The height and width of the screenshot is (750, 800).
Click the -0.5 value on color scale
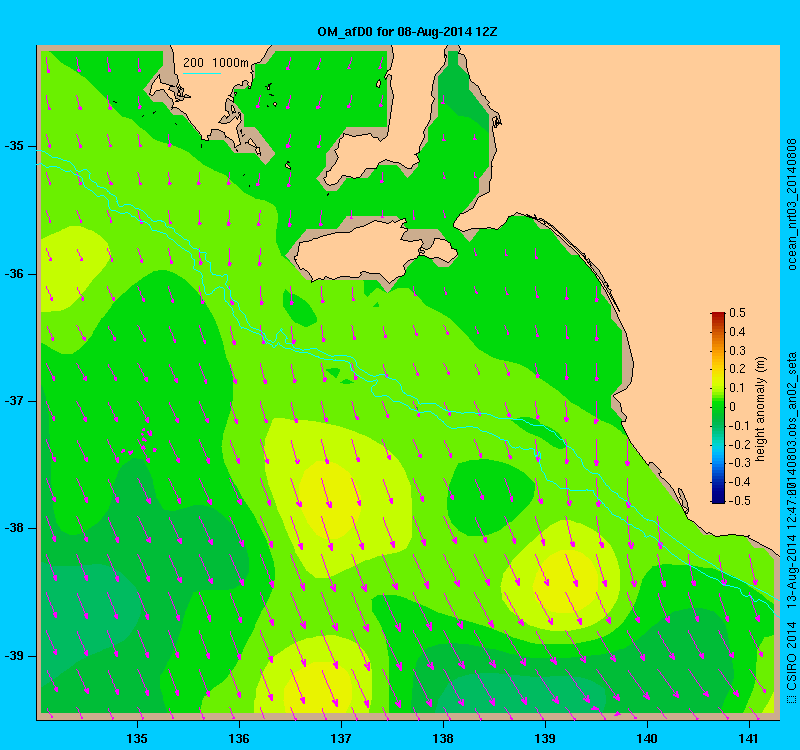point(739,501)
